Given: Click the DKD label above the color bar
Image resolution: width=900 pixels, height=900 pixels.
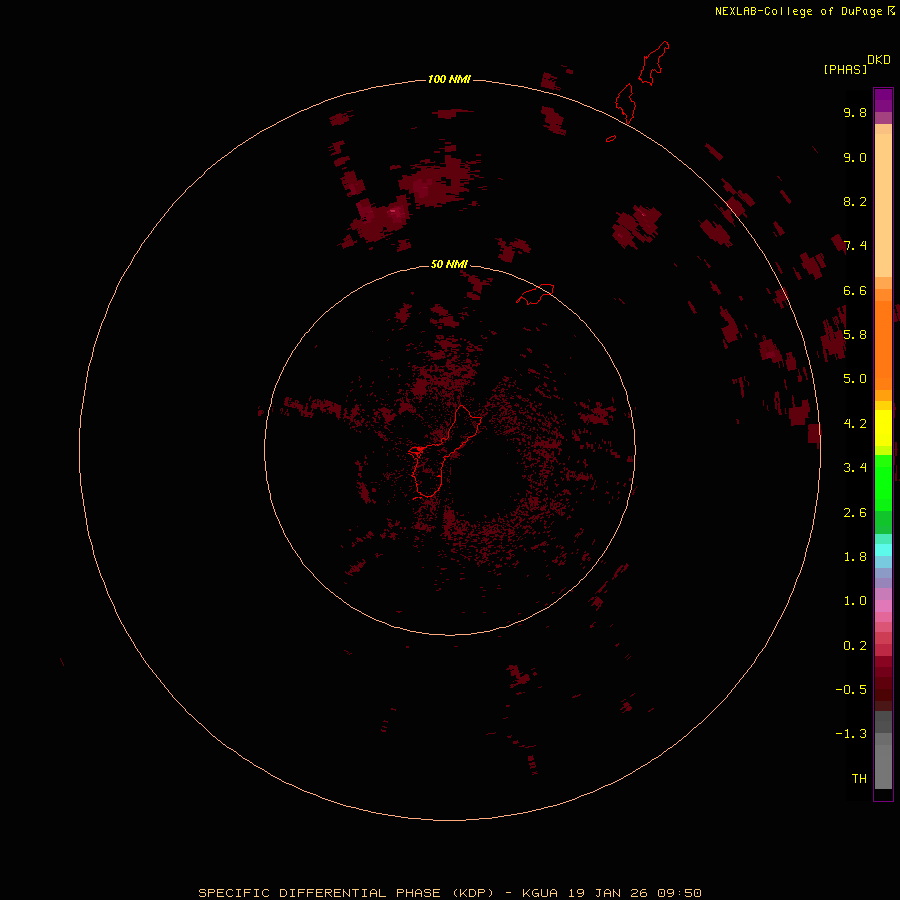Looking at the screenshot, I should tap(878, 59).
